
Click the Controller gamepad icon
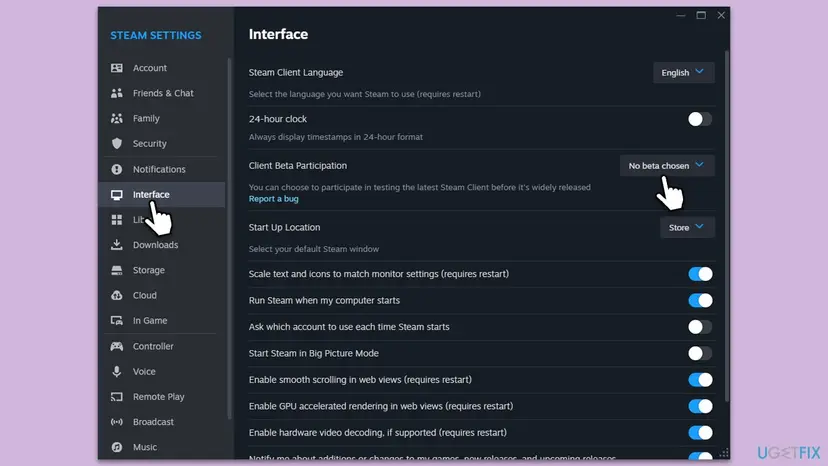pyautogui.click(x=117, y=346)
